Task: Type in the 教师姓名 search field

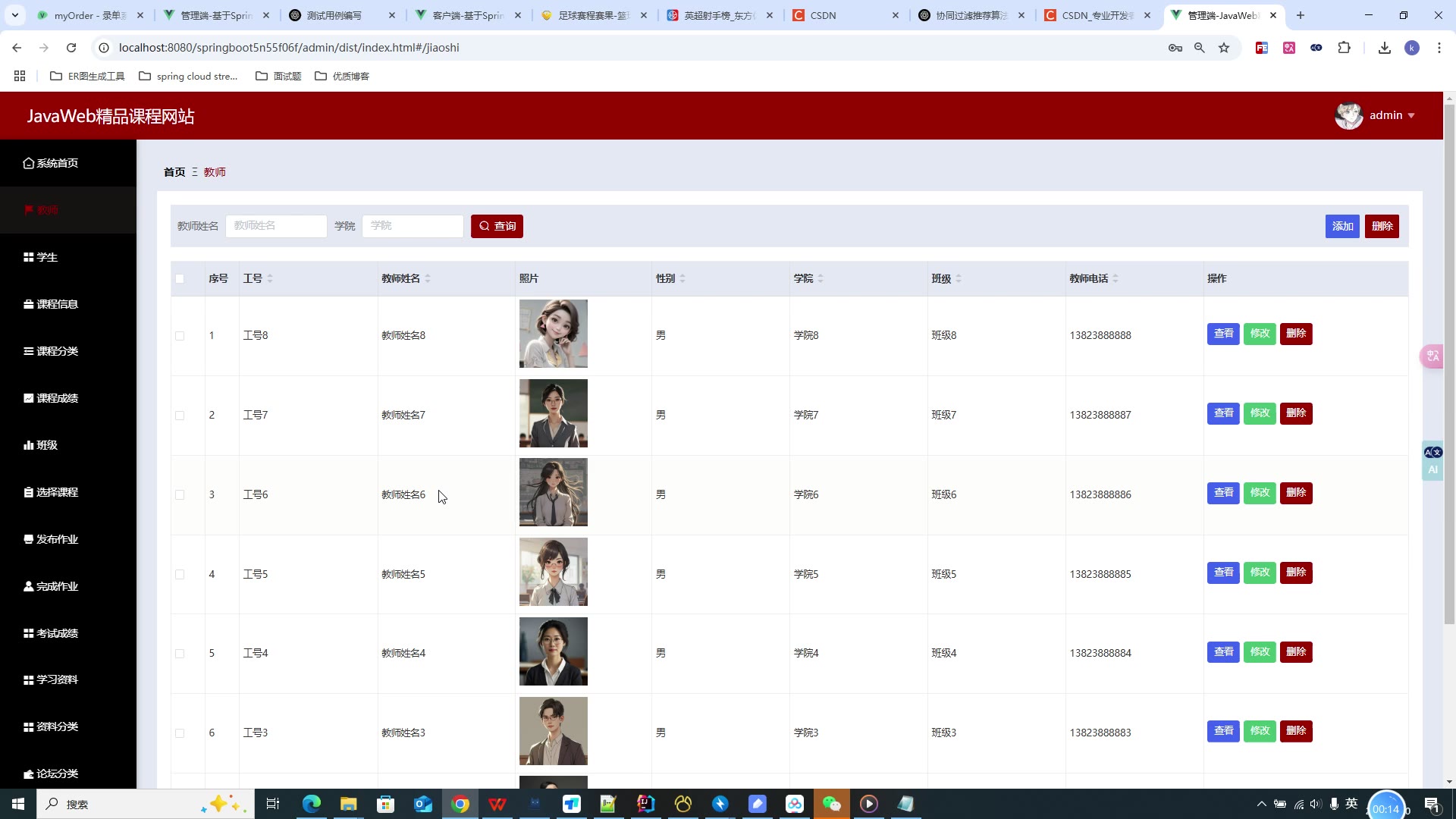Action: pyautogui.click(x=276, y=226)
